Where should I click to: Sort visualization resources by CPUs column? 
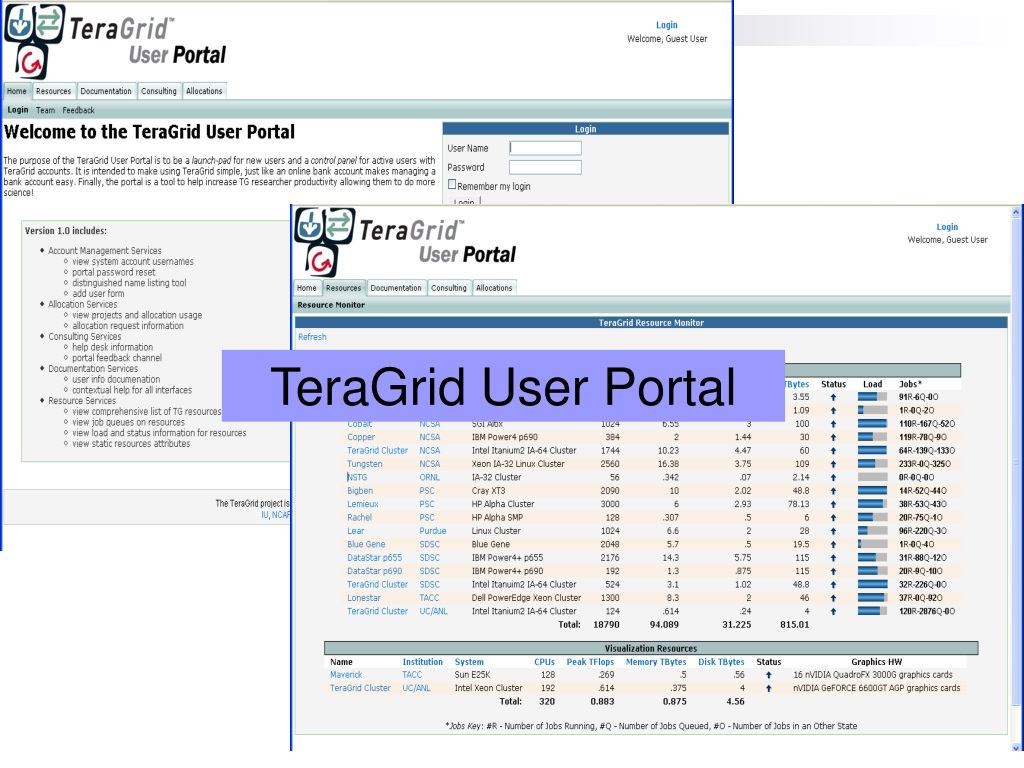(544, 662)
